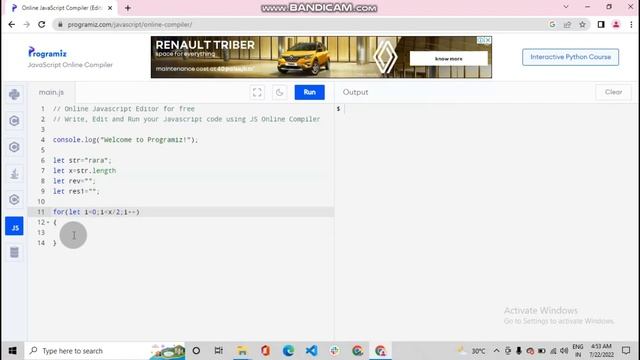Reload the Programiz page
This screenshot has width=640, height=360.
42,24
